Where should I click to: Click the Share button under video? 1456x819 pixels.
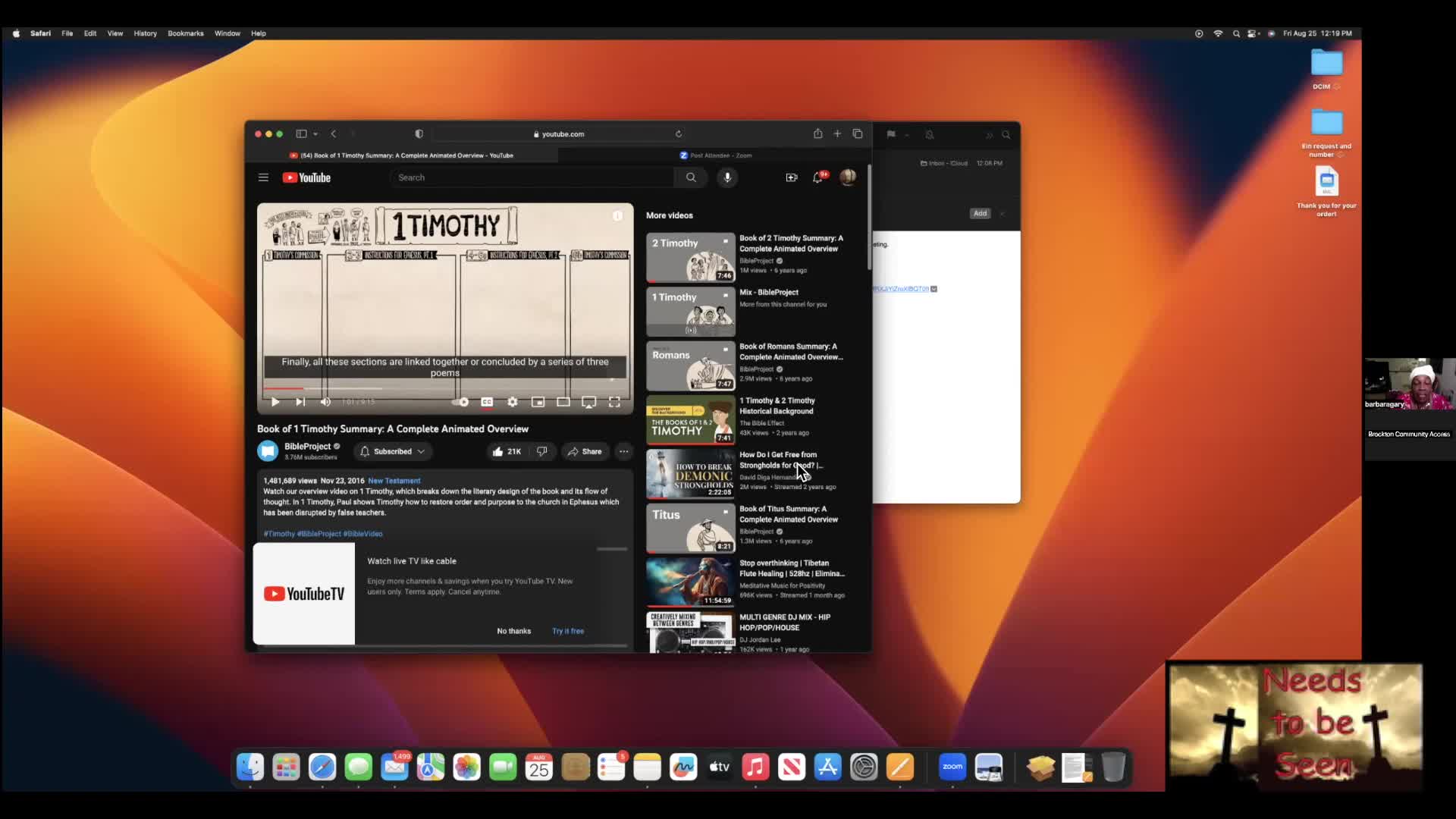[x=585, y=451]
